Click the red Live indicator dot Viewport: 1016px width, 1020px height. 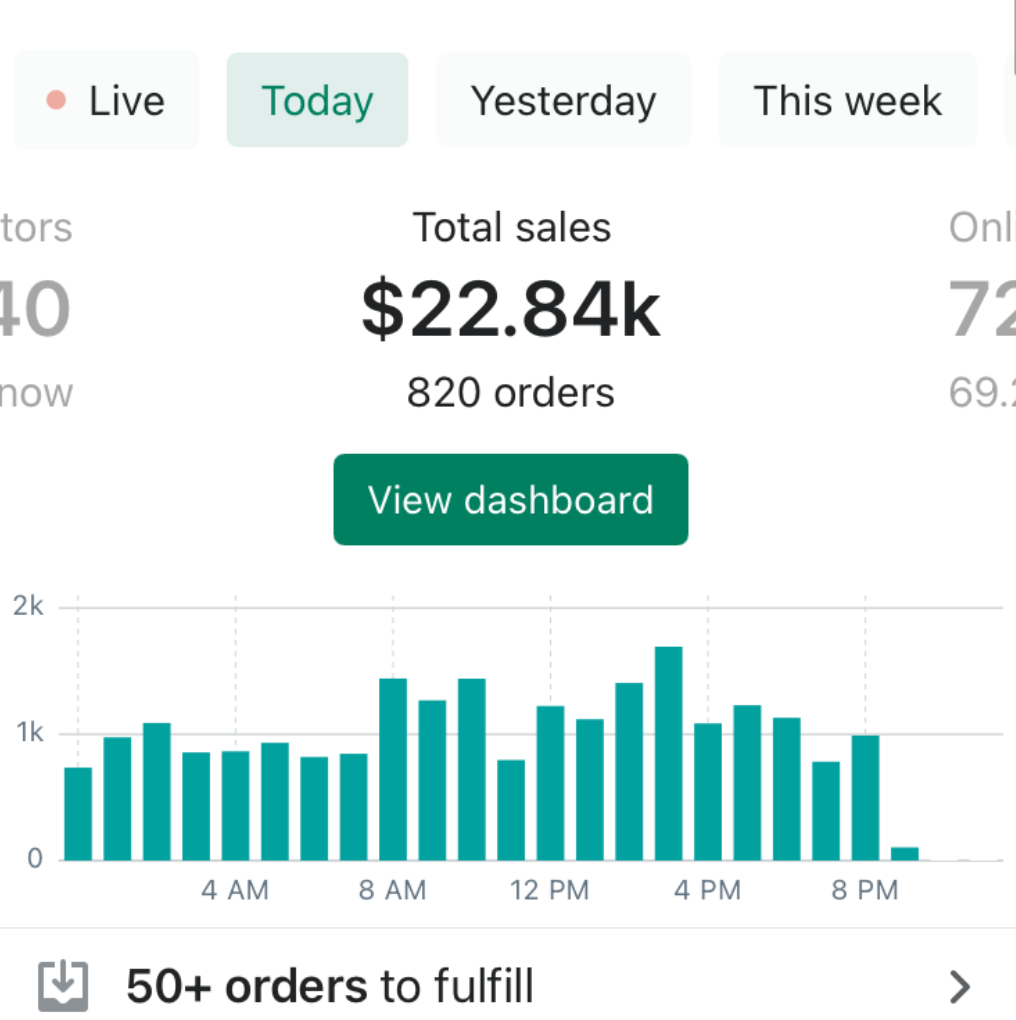pyautogui.click(x=57, y=101)
